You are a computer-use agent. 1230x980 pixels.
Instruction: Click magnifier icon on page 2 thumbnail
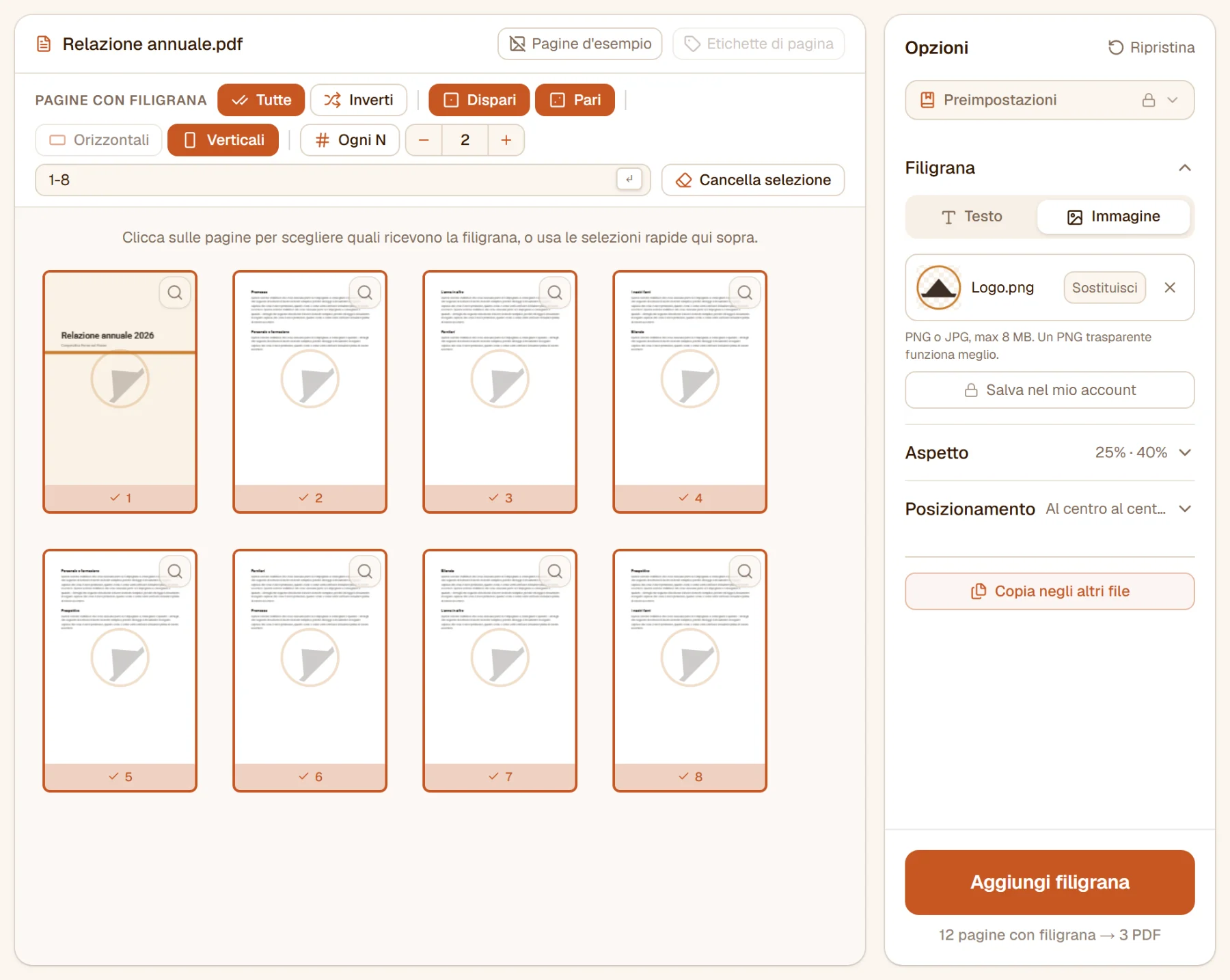365,292
